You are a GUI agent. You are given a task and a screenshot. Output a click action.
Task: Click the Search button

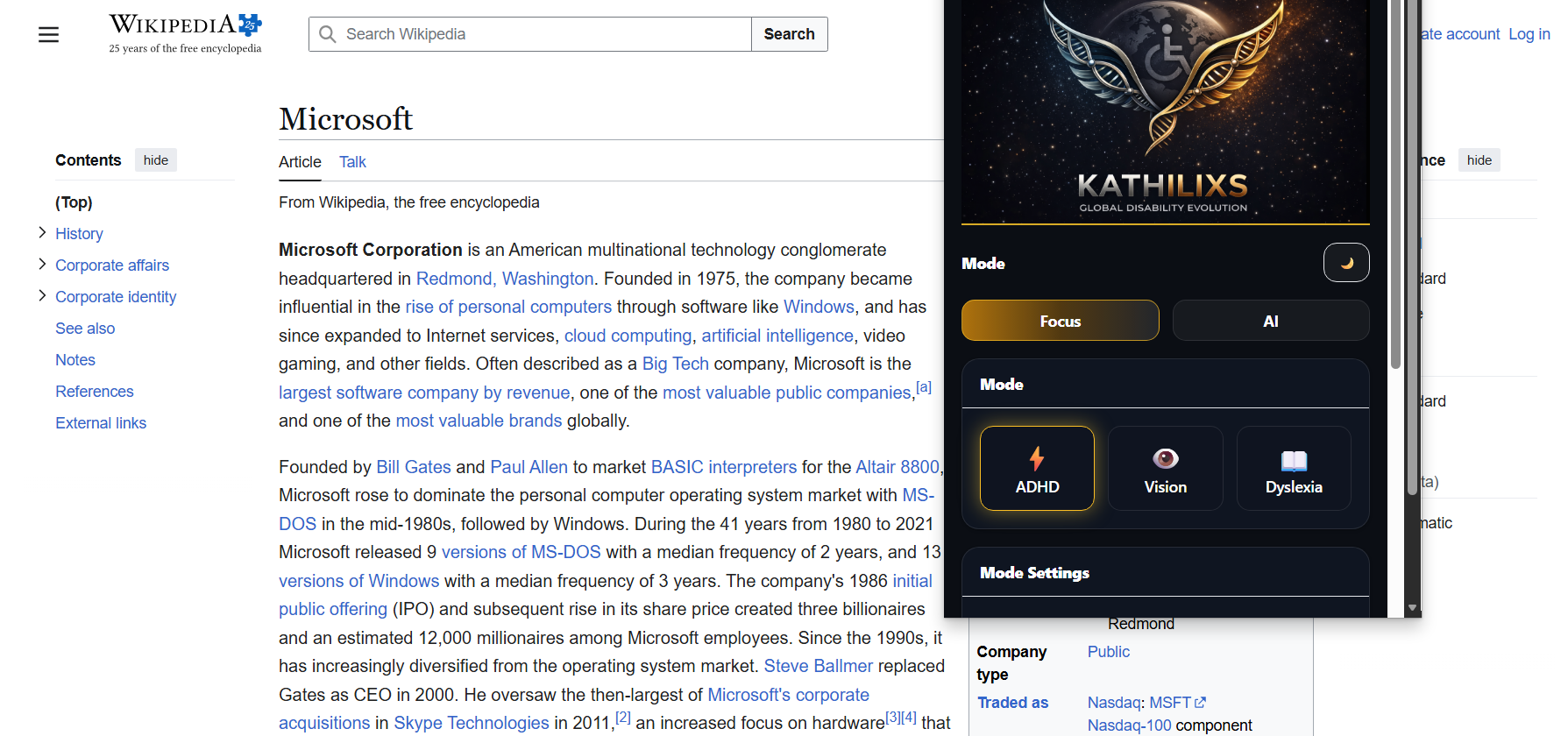[x=789, y=34]
